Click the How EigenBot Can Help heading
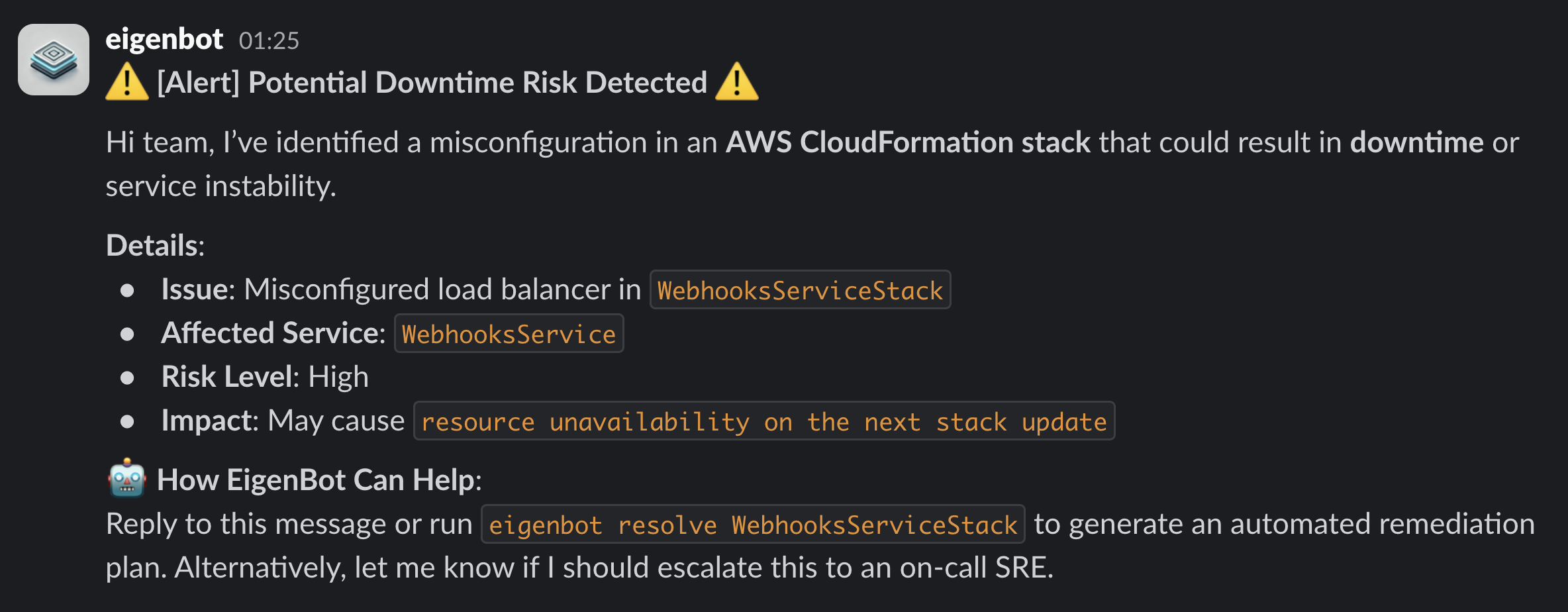Viewport: 1568px width, 612px height. click(319, 480)
